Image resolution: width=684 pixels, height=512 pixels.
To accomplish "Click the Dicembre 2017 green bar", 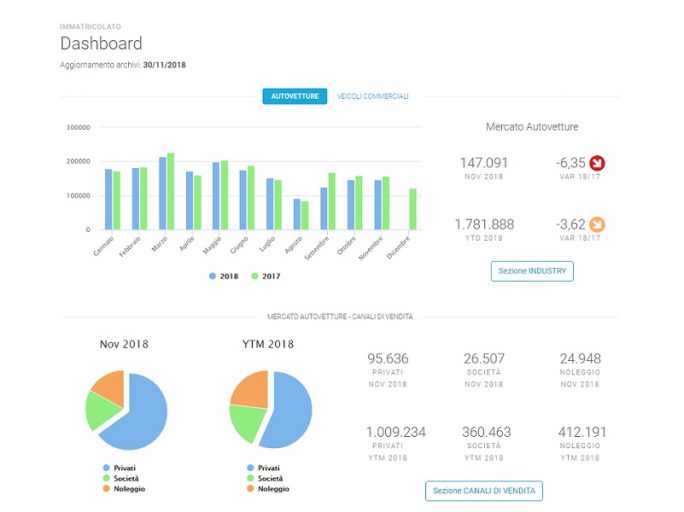I will pyautogui.click(x=413, y=209).
